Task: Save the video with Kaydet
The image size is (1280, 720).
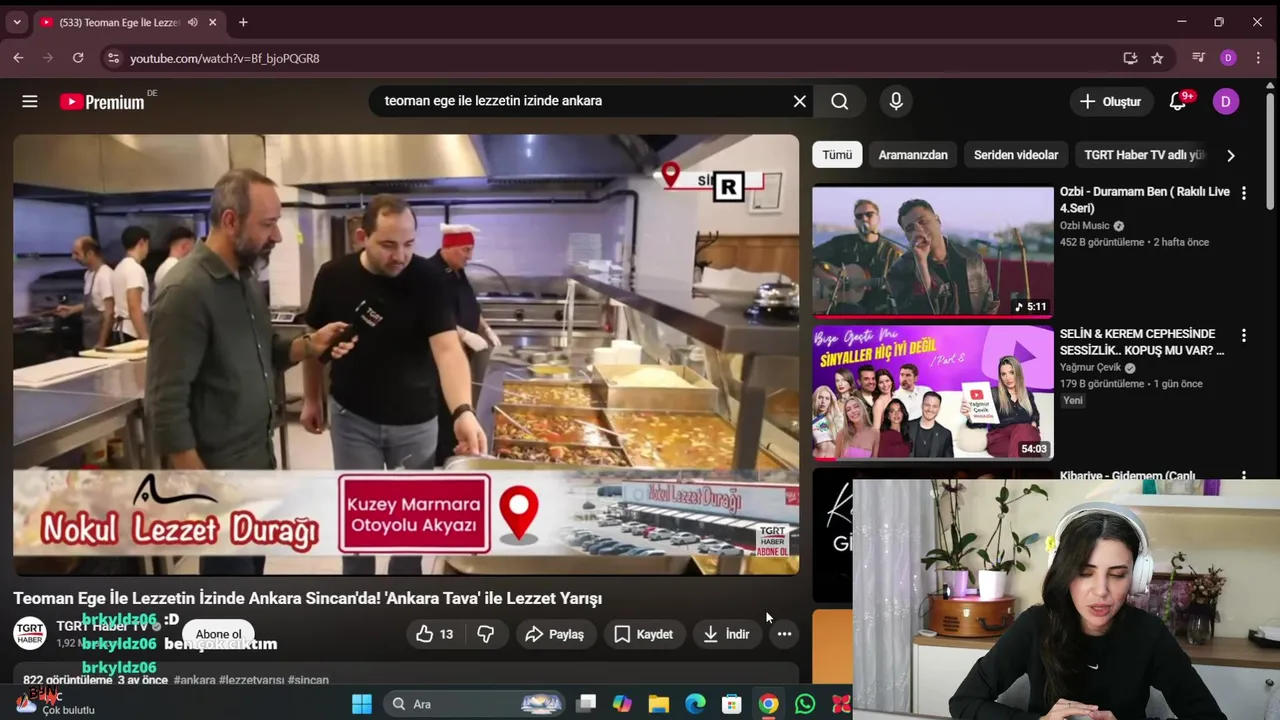Action: click(643, 634)
